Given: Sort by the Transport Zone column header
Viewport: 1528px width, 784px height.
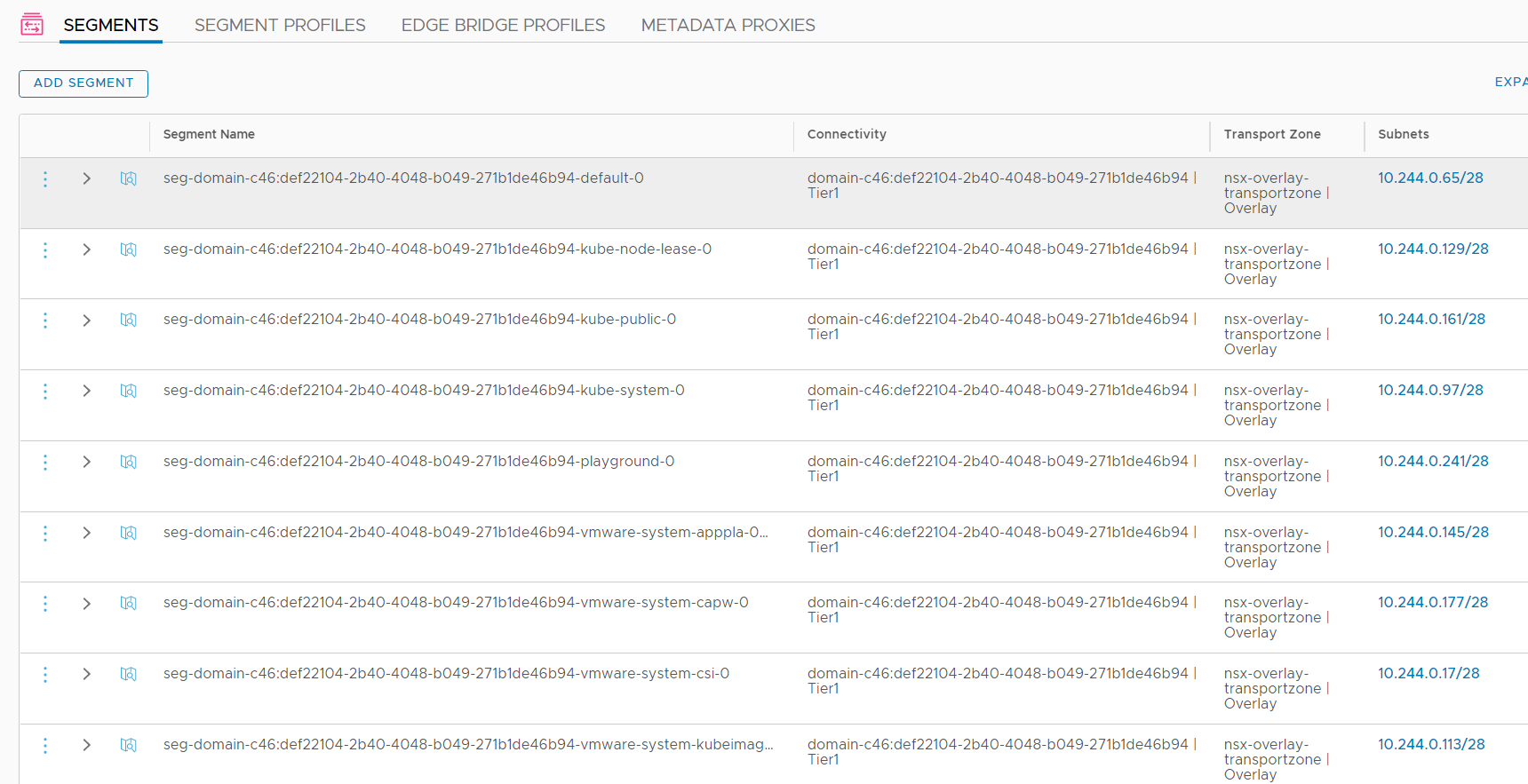Looking at the screenshot, I should [x=1272, y=134].
